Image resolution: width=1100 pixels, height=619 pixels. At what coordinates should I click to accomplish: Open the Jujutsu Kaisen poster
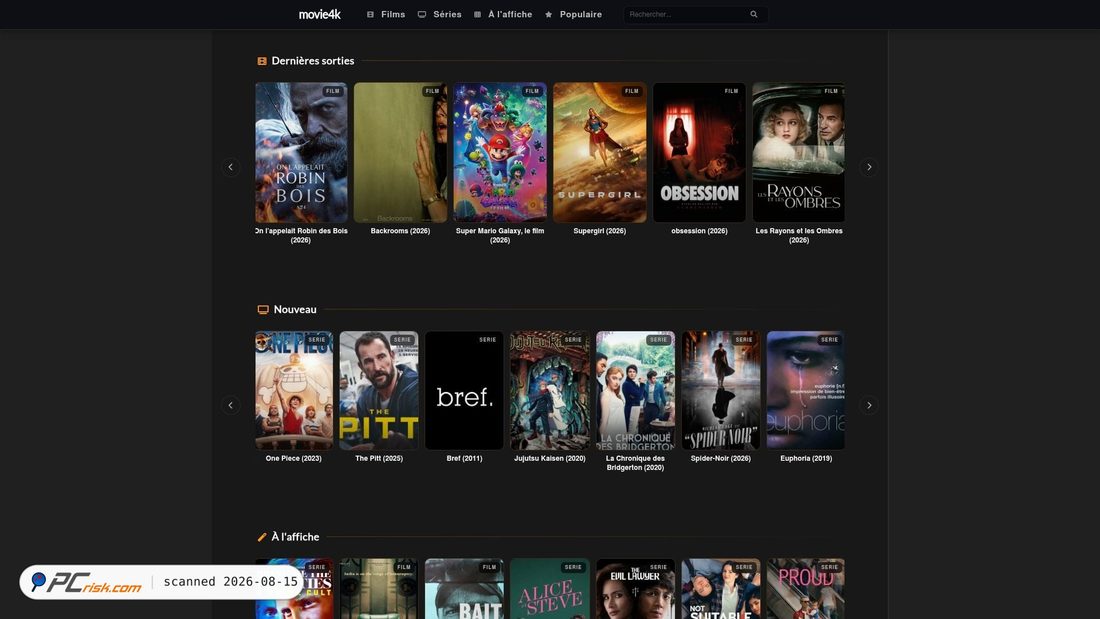[x=550, y=390]
